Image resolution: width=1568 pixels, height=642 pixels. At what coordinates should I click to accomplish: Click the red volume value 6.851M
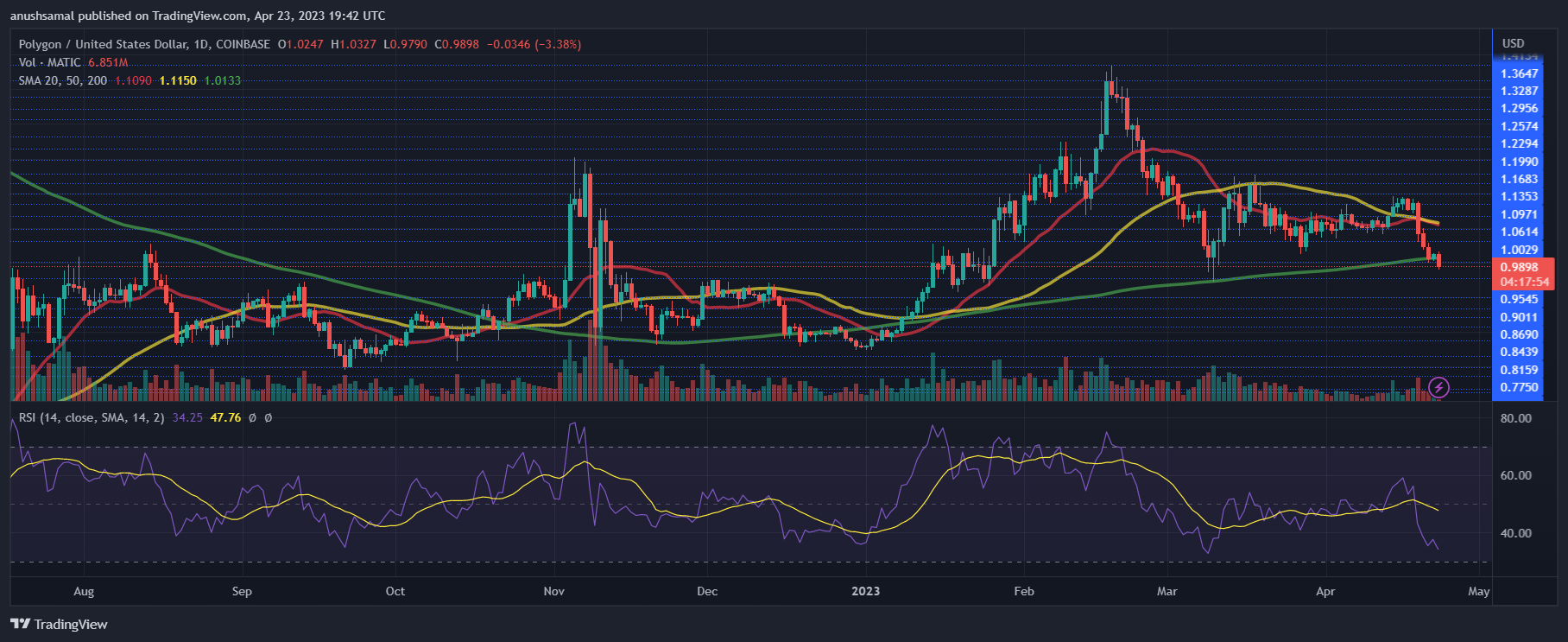[x=108, y=62]
